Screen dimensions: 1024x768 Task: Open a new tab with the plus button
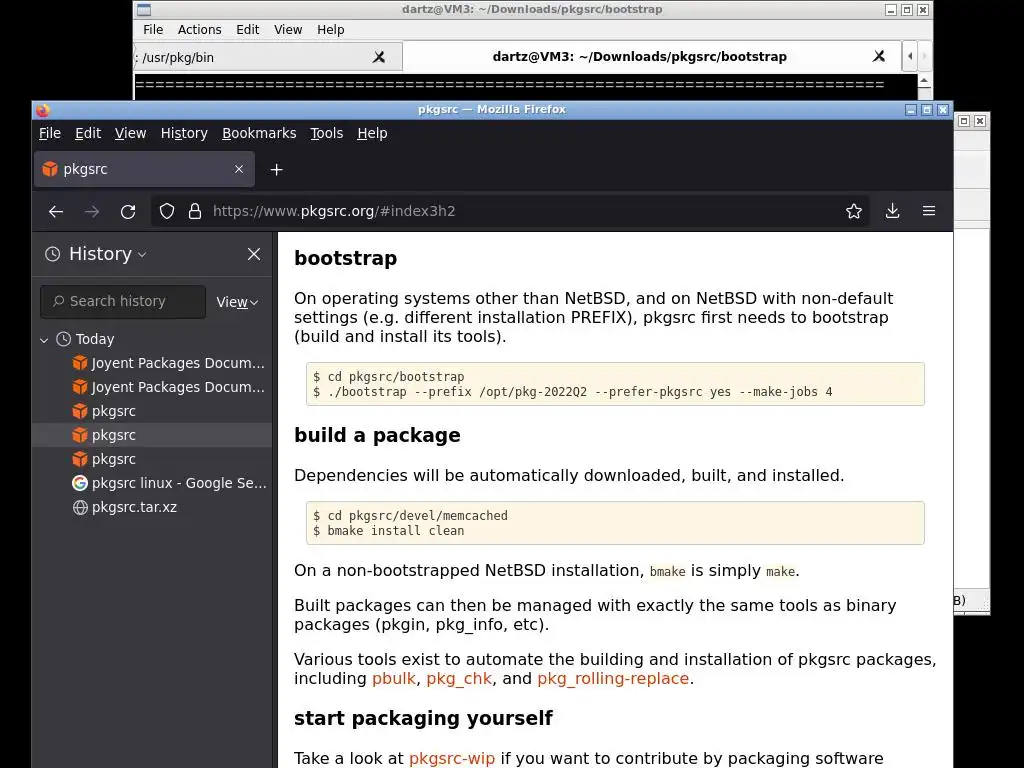pos(277,170)
